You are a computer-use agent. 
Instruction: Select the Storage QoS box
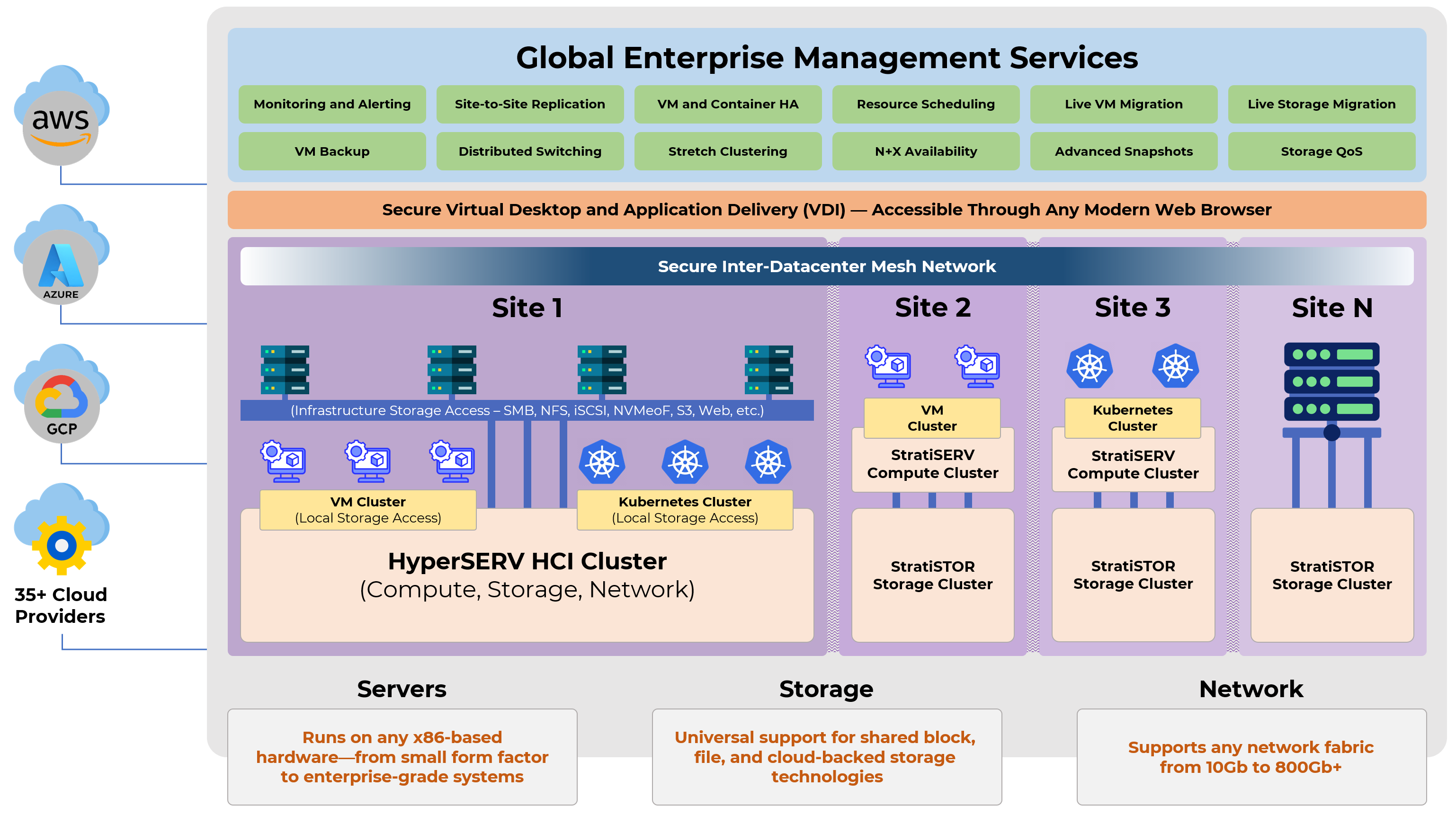1322,152
